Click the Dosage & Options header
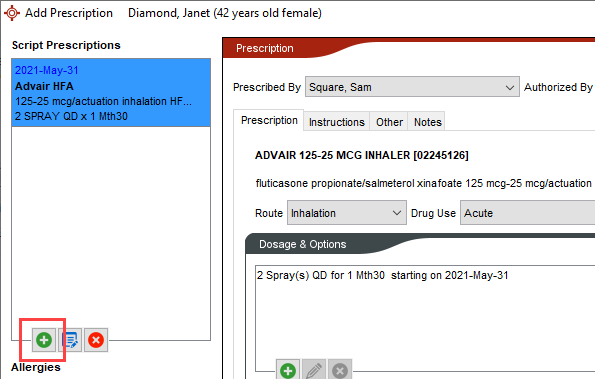 [x=302, y=244]
